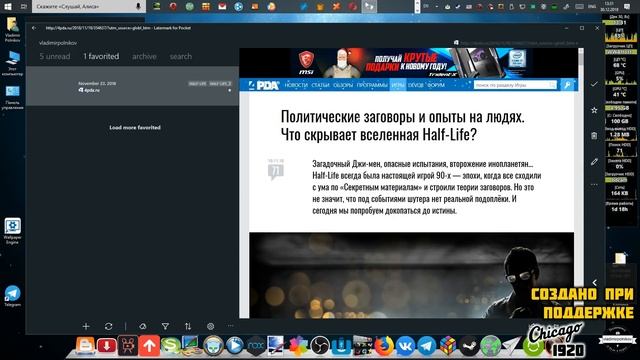Open the Control Panel desktop shortcut
Image resolution: width=640 pixels, height=360 pixels.
tap(12, 98)
